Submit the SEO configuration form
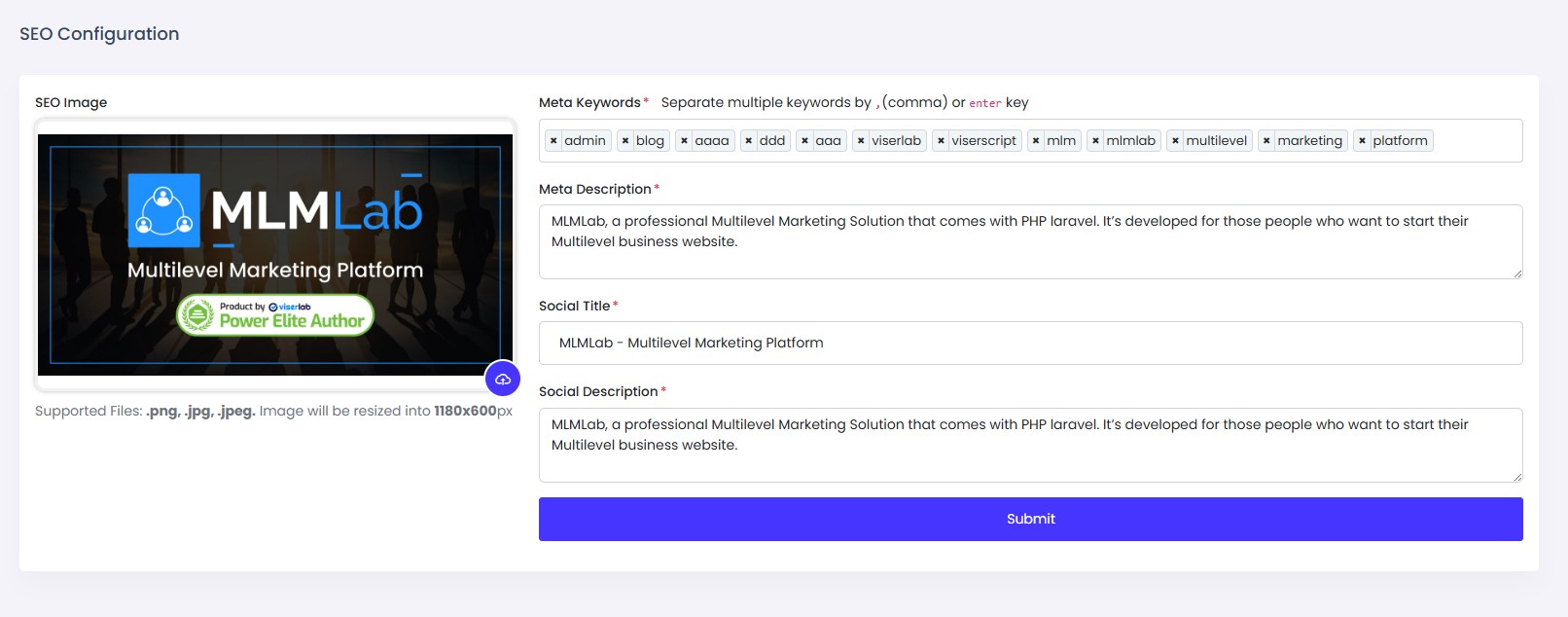The height and width of the screenshot is (617, 1568). pyautogui.click(x=1031, y=519)
